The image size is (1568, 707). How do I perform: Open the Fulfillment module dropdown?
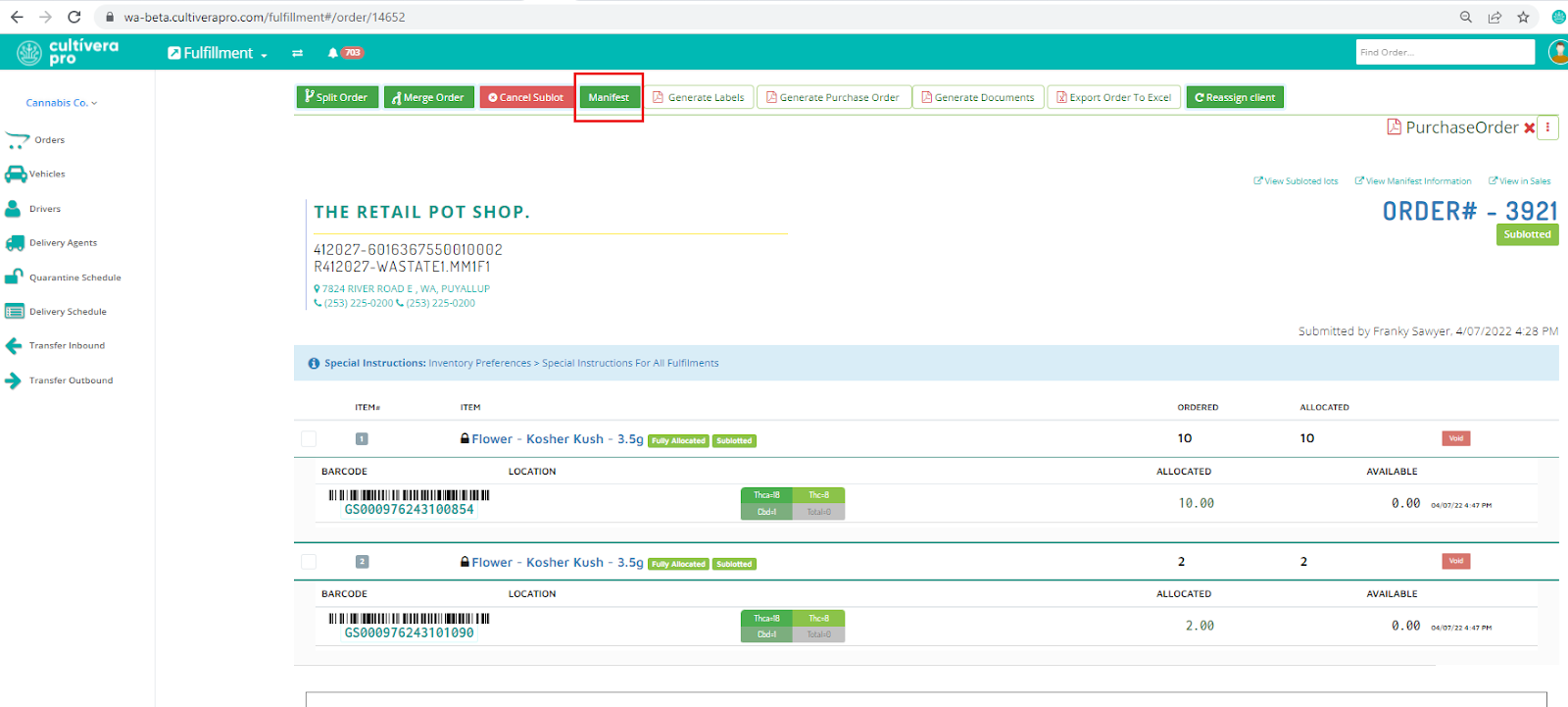click(218, 53)
